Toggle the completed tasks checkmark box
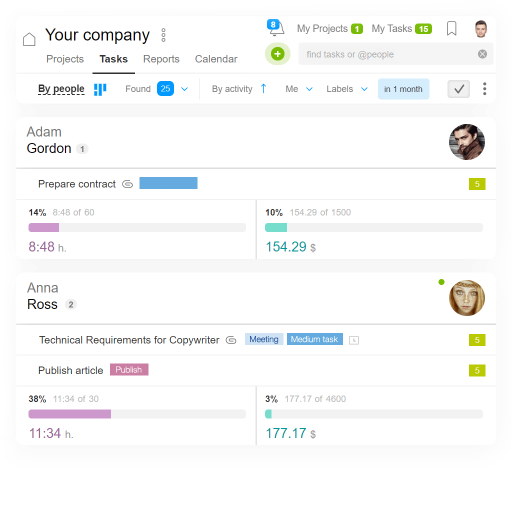 pyautogui.click(x=458, y=89)
